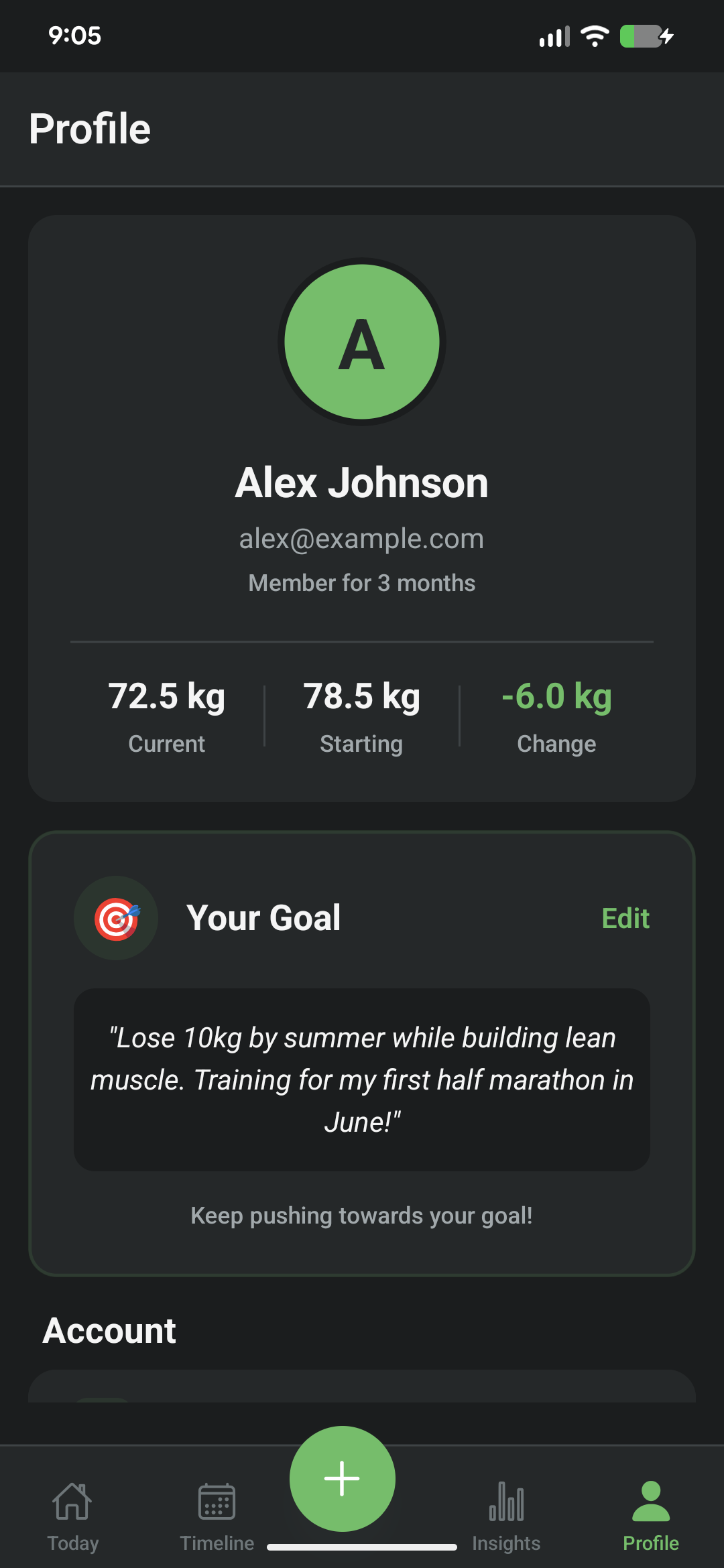This screenshot has height=1568, width=724.
Task: Tap the 72.5 kg current weight
Action: point(167,696)
